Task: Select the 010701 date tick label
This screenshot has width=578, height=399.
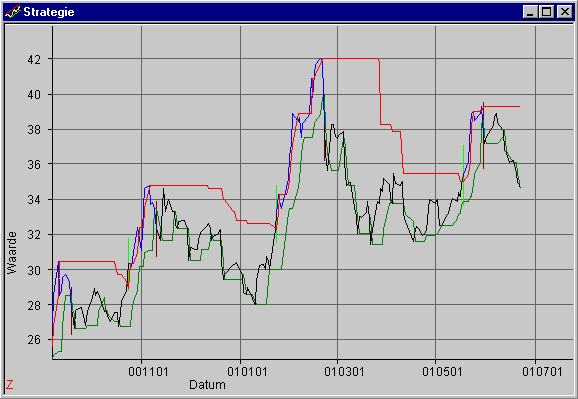Action: [542, 371]
